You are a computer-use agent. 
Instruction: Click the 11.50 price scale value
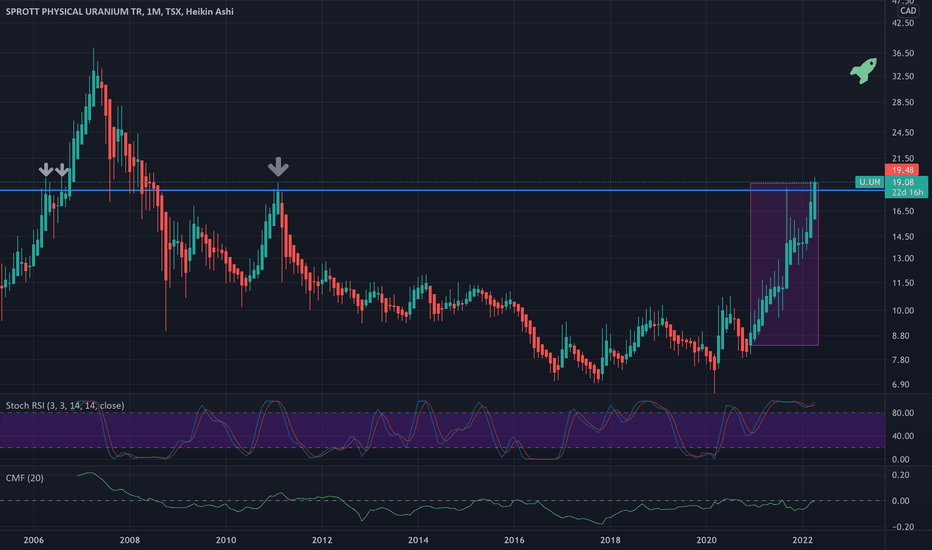(x=903, y=283)
